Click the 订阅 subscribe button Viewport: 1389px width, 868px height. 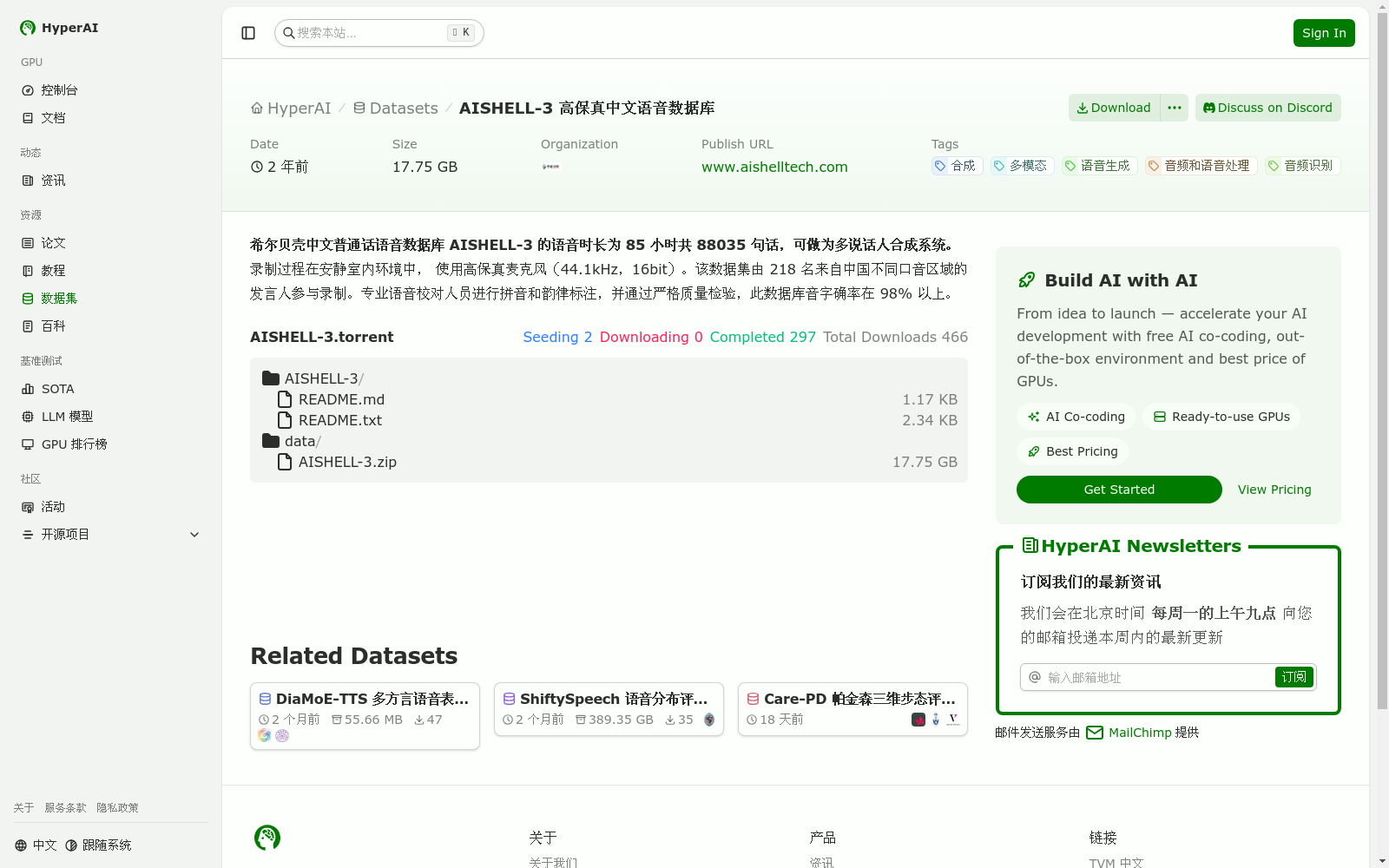point(1294,677)
